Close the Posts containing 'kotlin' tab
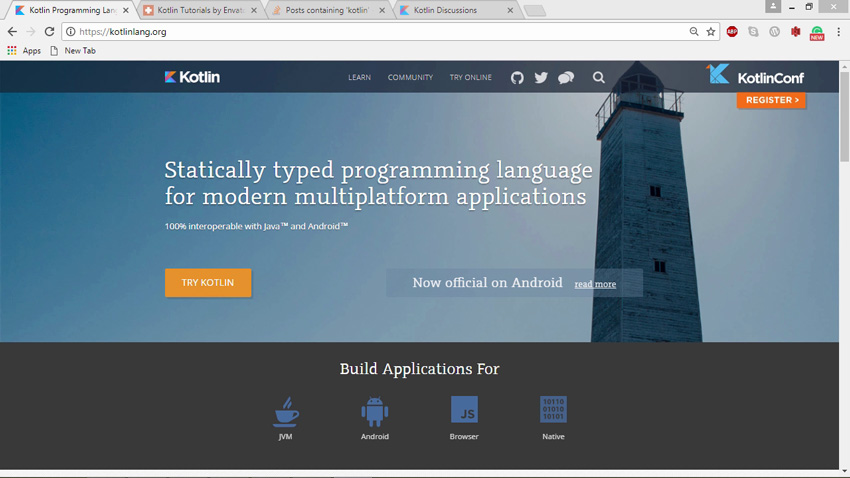850x478 pixels. [x=382, y=10]
